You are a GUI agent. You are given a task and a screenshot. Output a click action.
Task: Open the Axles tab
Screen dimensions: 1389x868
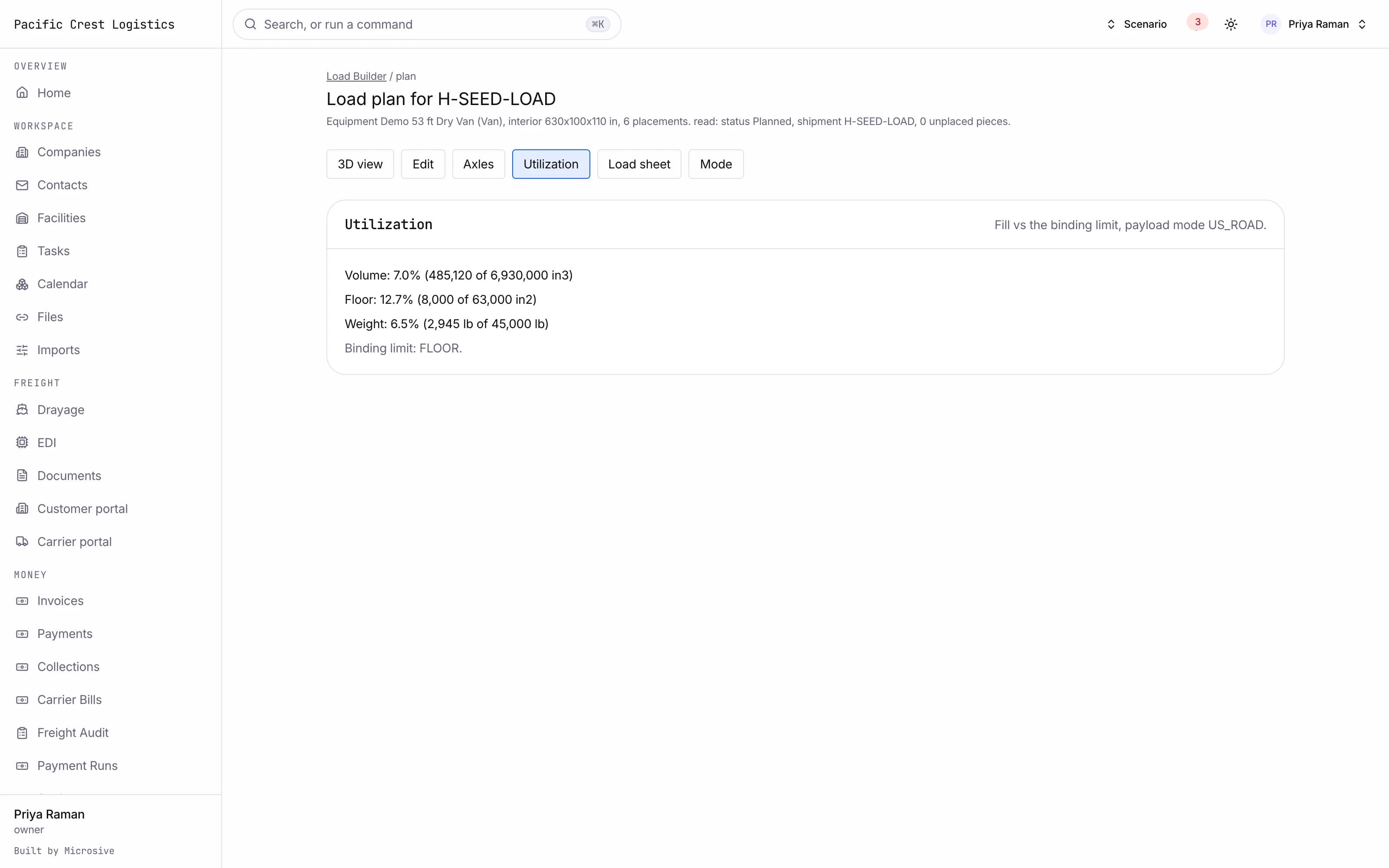478,164
